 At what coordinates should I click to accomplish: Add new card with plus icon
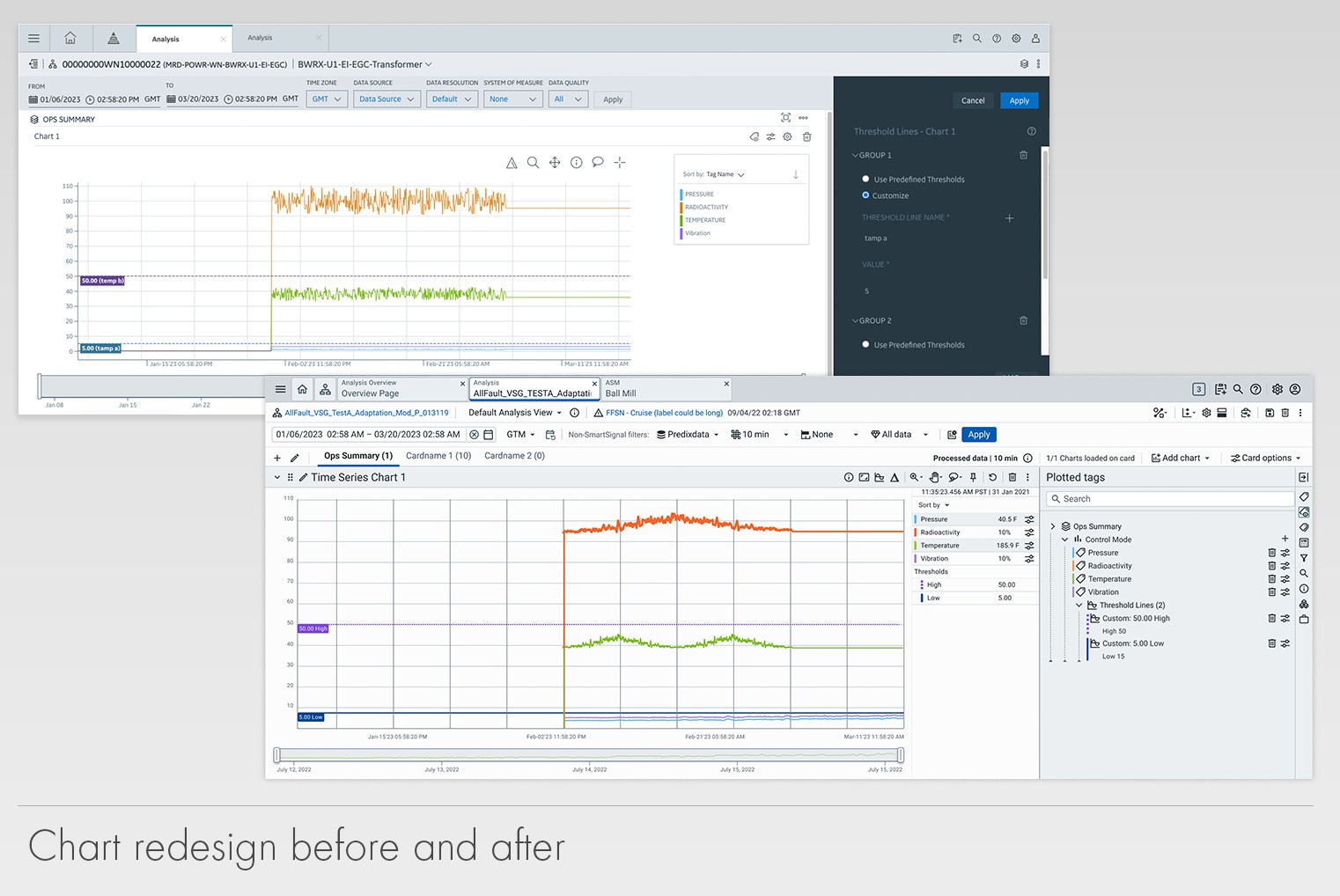click(x=277, y=458)
